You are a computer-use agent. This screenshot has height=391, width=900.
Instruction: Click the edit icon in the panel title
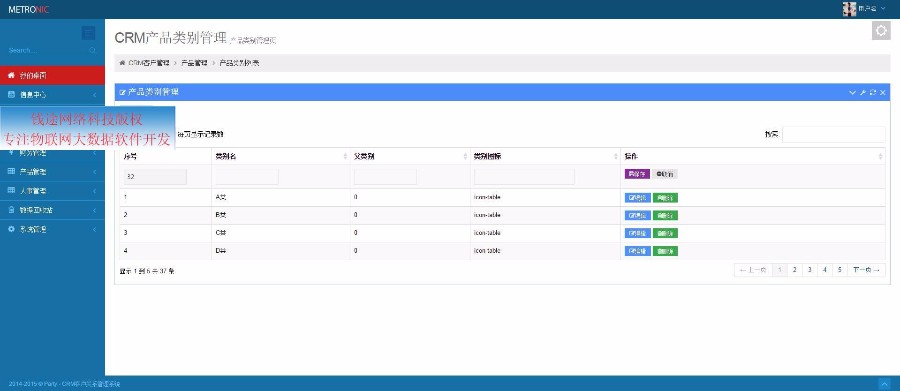pyautogui.click(x=122, y=92)
